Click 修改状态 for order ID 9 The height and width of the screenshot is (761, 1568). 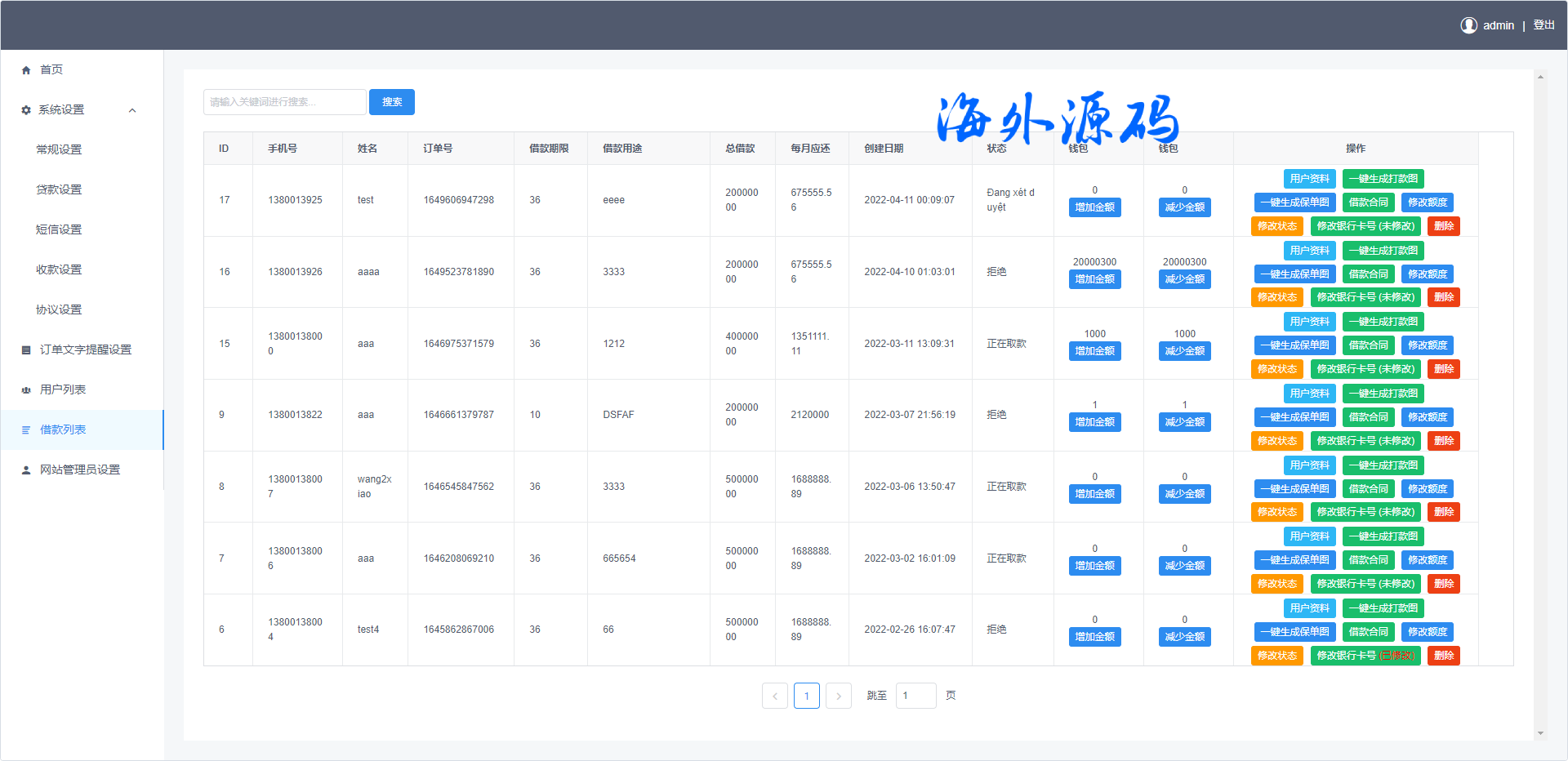tap(1276, 441)
